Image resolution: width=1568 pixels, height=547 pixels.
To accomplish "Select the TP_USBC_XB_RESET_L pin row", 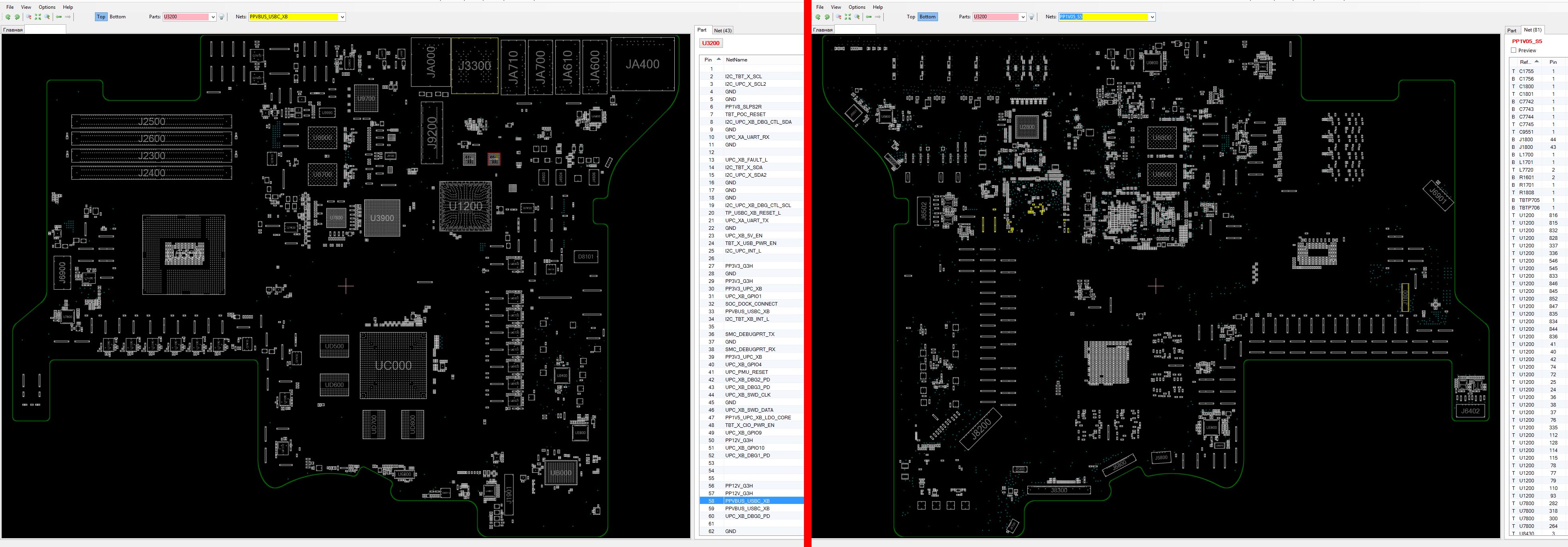I will [752, 213].
